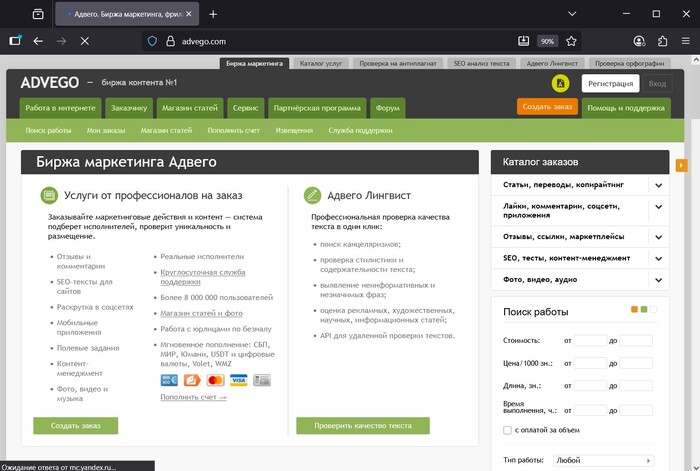Open the extensions puzzle icon
The width and height of the screenshot is (700, 471).
pos(662,41)
